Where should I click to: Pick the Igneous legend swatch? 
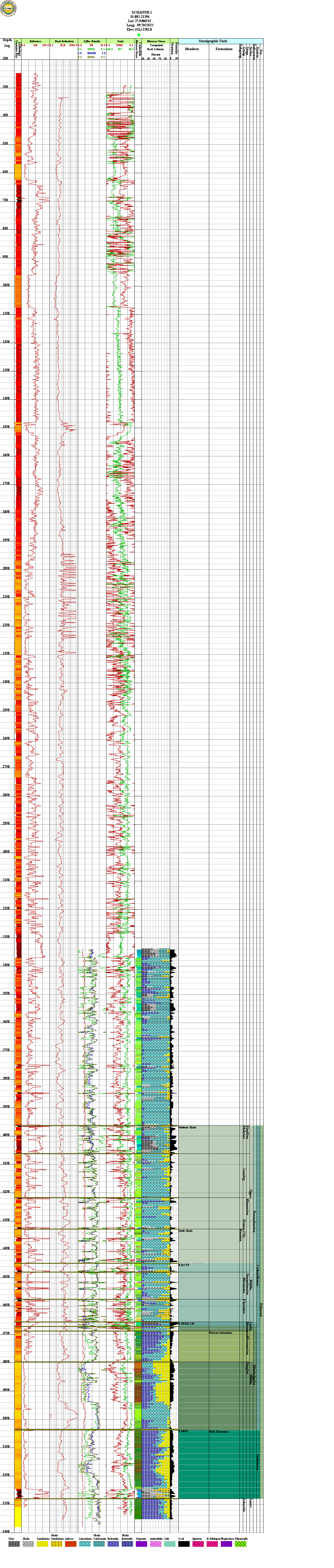tap(198, 1544)
